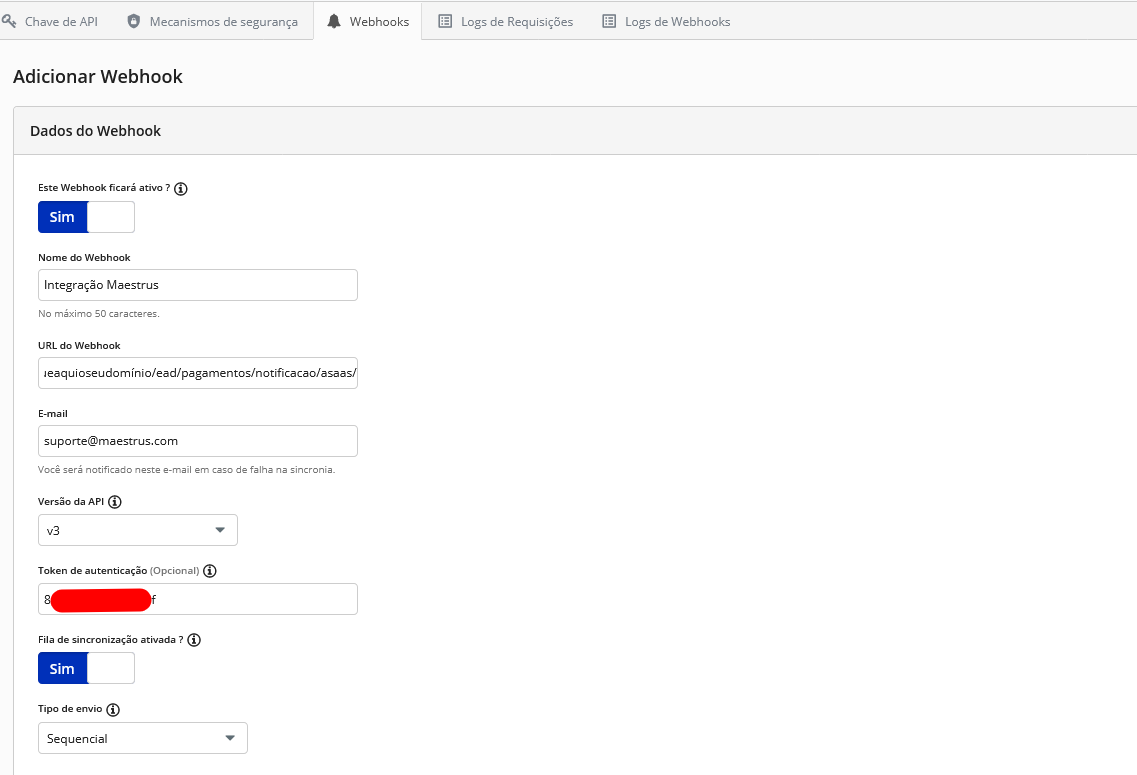Click the info icon next to Fila de sincronização ativada
1137x775 pixels.
coord(194,639)
